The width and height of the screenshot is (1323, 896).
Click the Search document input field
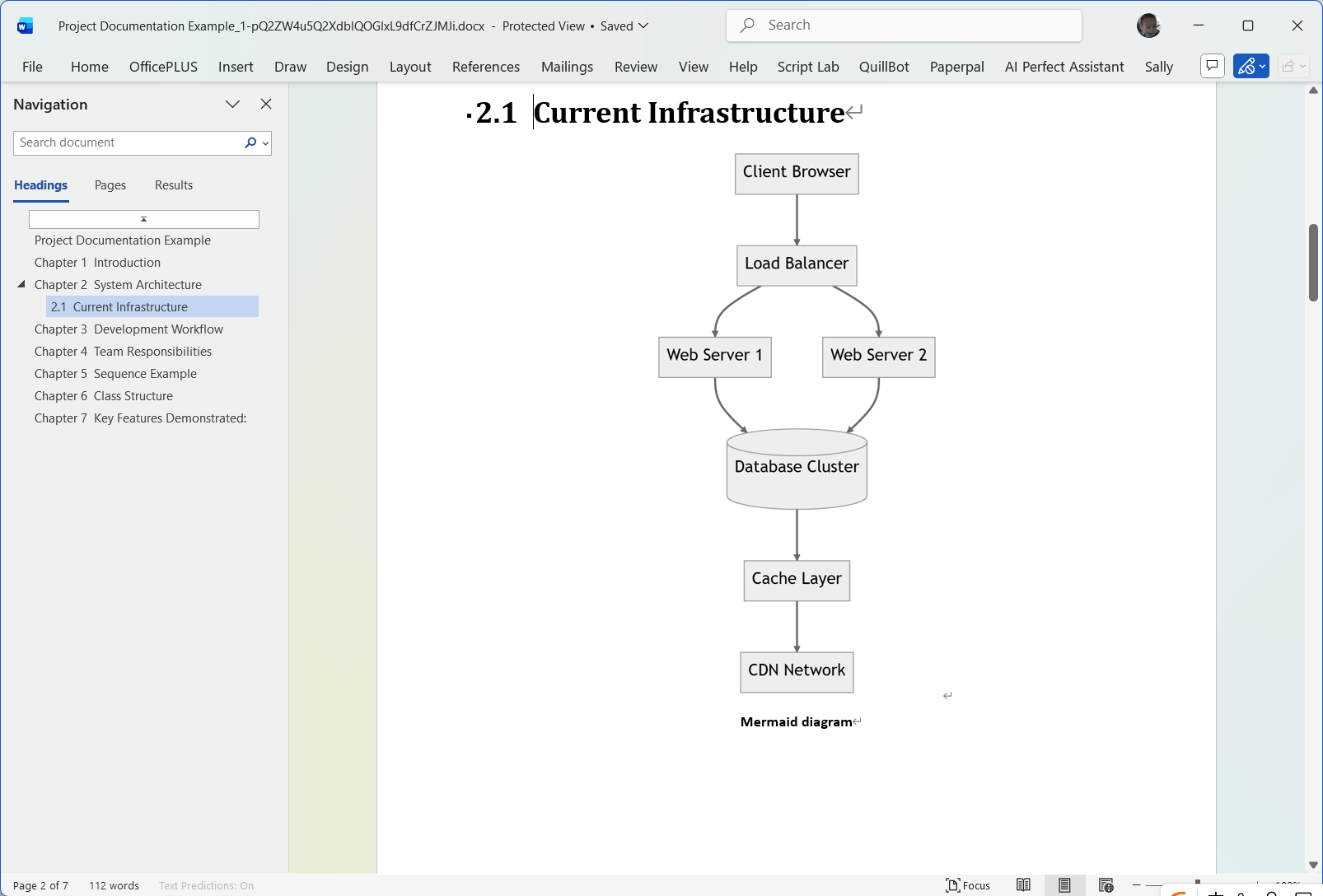point(128,142)
